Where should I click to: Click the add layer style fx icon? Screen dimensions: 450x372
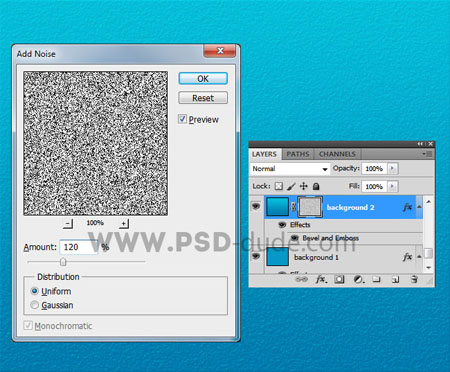tap(321, 279)
